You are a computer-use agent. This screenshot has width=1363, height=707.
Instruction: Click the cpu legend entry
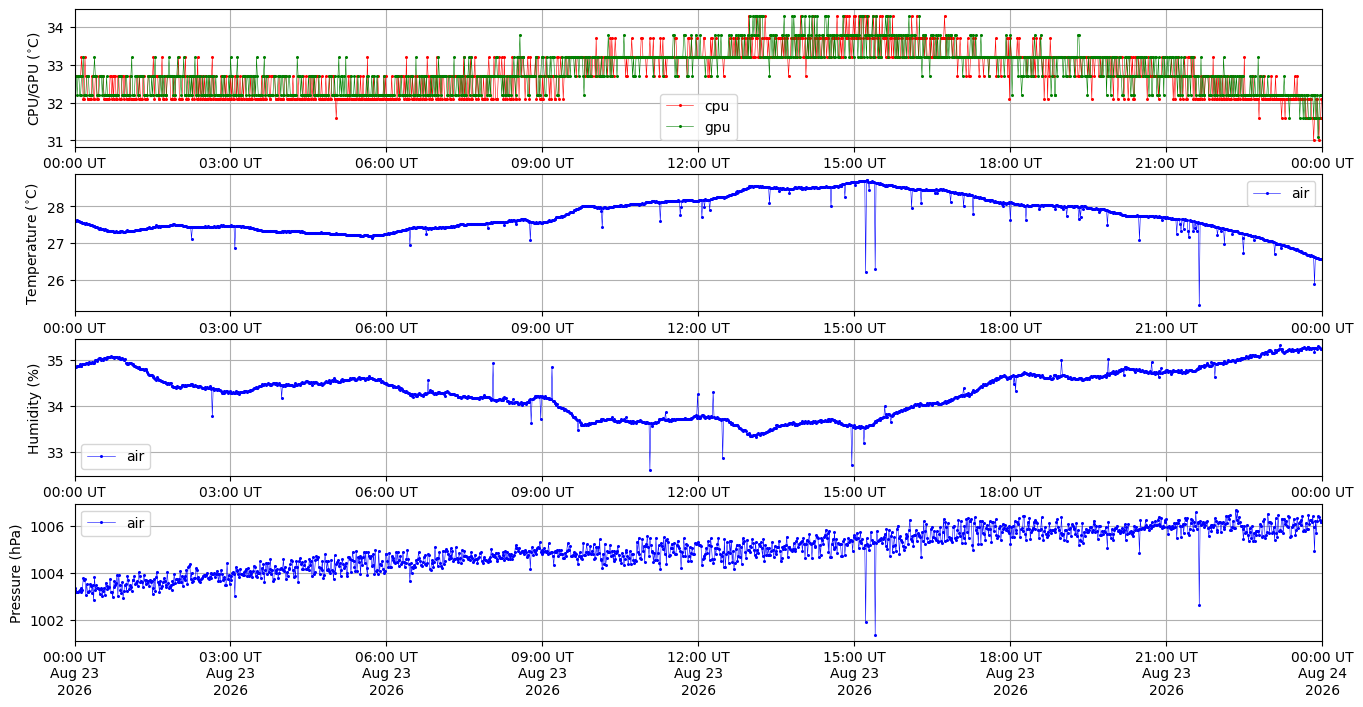(698, 106)
